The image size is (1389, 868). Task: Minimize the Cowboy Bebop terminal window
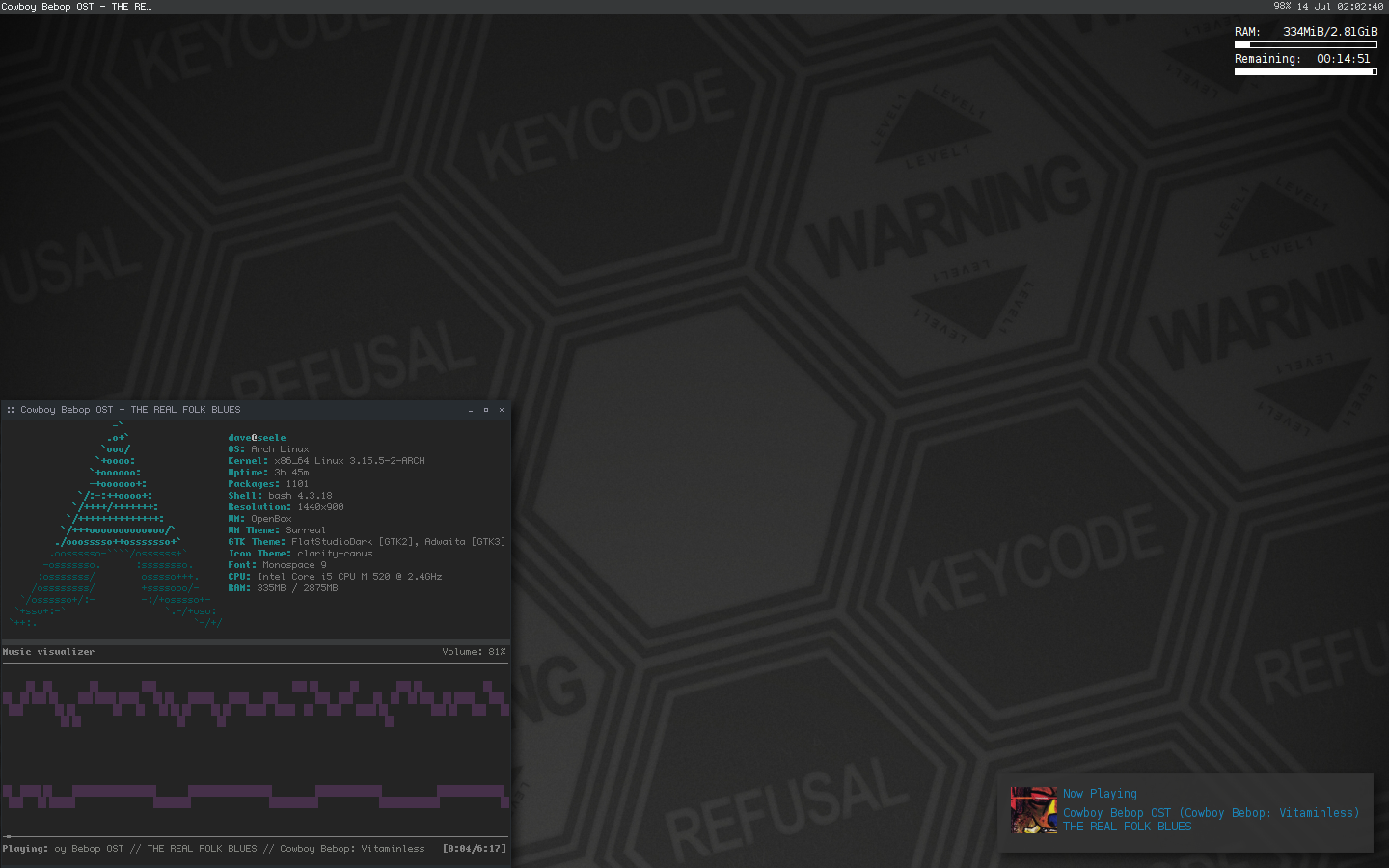point(471,410)
